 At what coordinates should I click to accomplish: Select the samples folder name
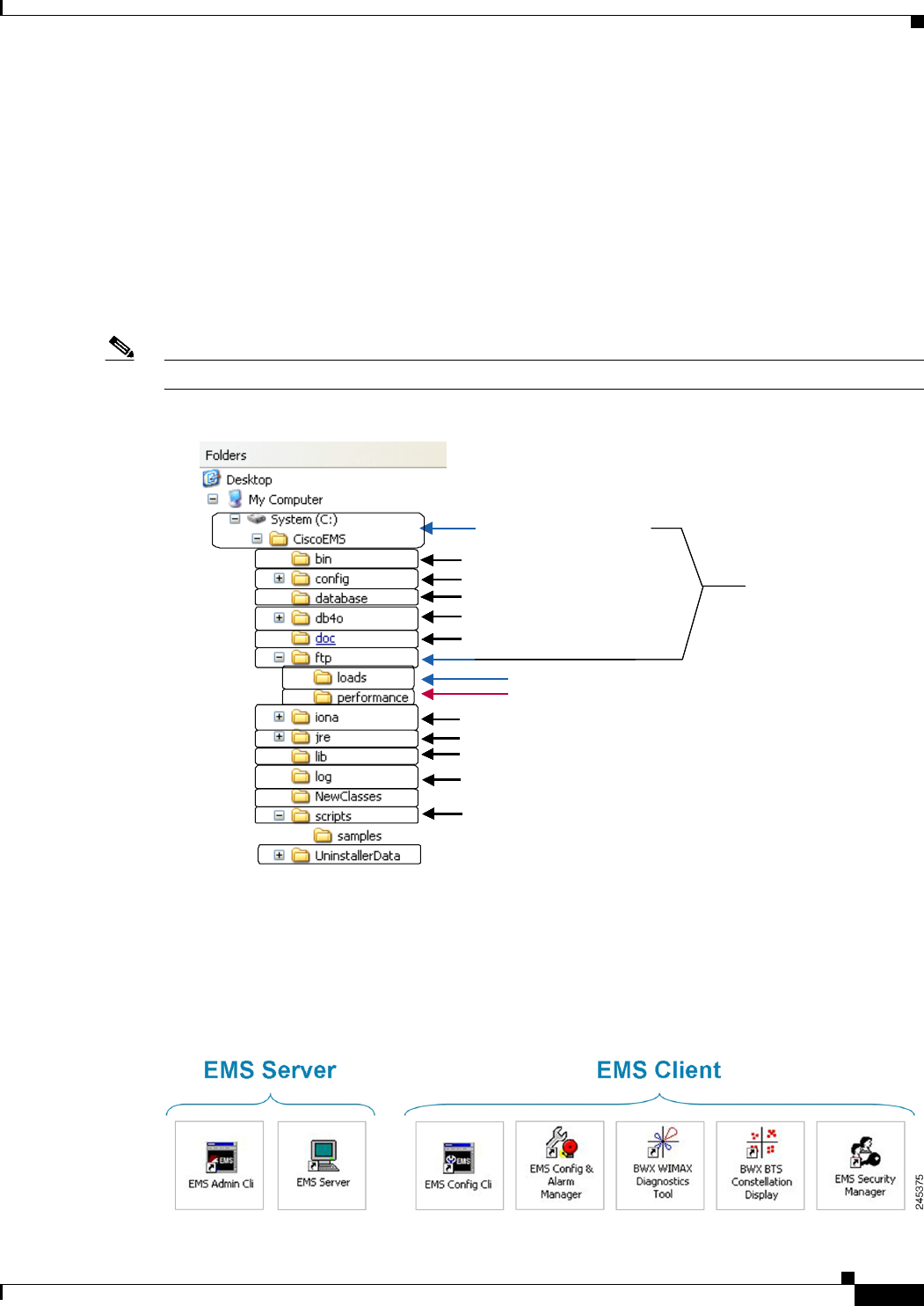[x=360, y=836]
